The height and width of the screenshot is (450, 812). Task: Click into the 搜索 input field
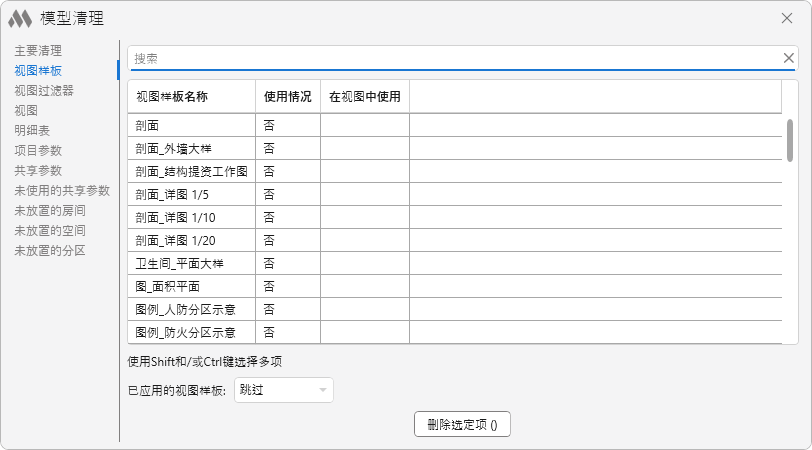coord(450,58)
